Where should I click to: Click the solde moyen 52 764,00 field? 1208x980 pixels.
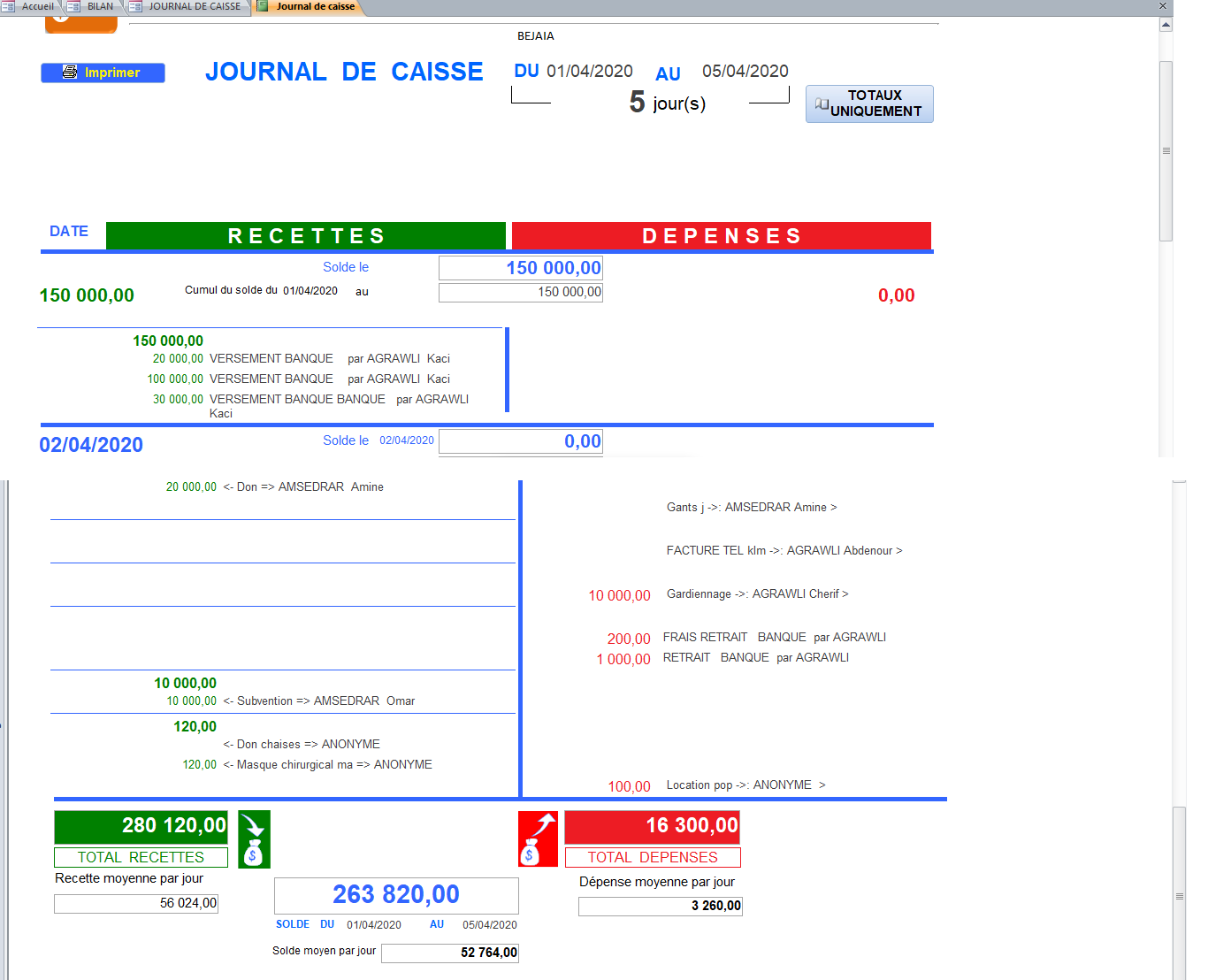[450, 953]
